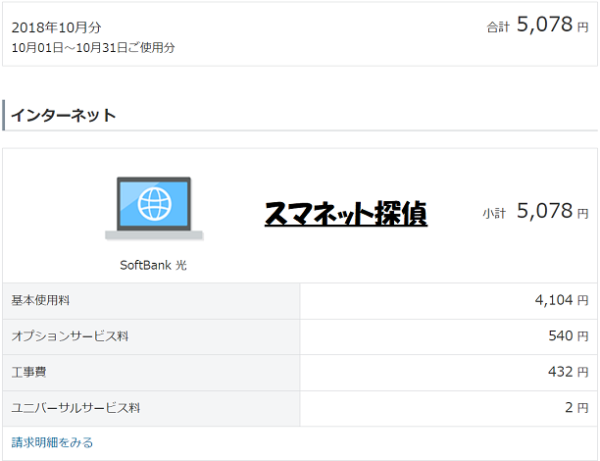Select the オプションサービス料 row label

(70, 336)
